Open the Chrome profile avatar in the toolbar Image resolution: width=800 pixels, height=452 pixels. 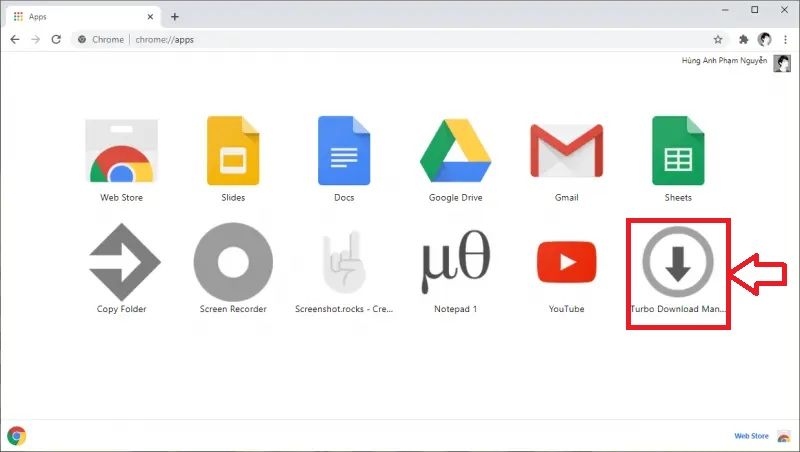pyautogui.click(x=764, y=39)
